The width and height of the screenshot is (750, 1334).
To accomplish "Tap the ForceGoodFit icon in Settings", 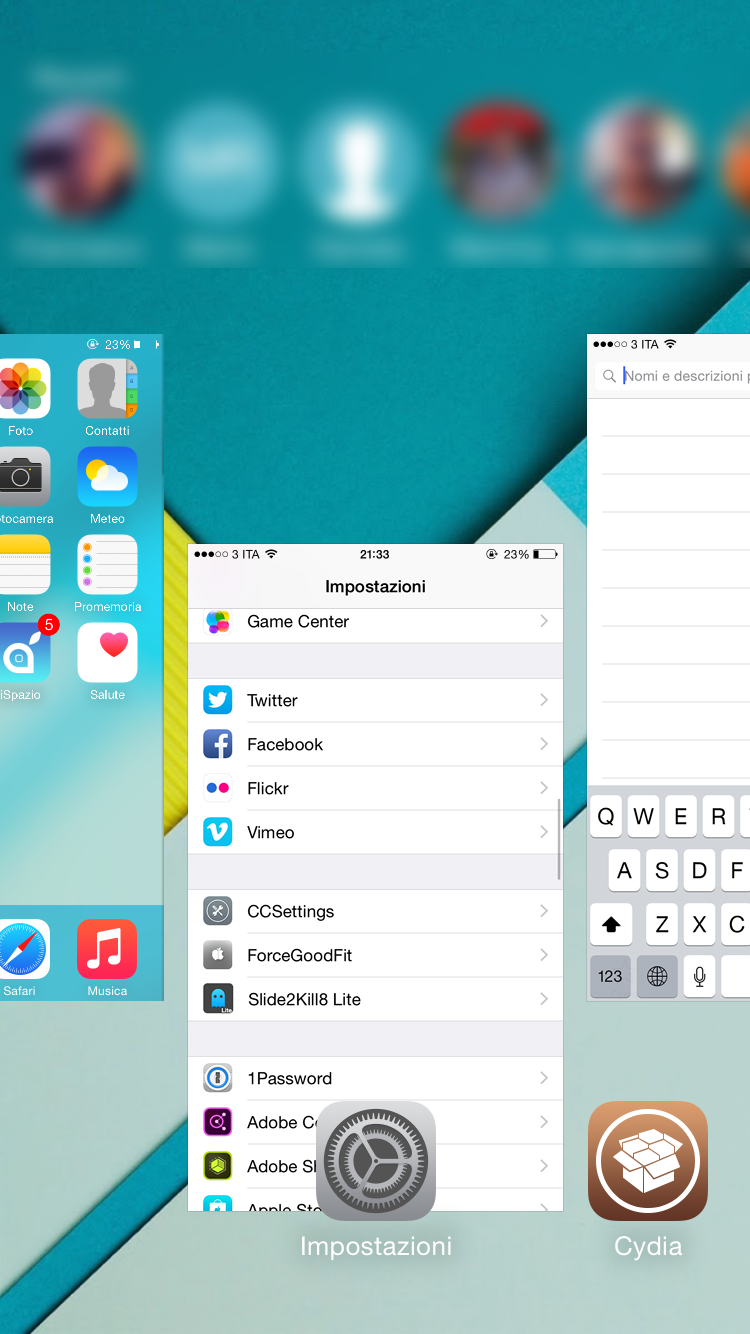I will pyautogui.click(x=218, y=955).
